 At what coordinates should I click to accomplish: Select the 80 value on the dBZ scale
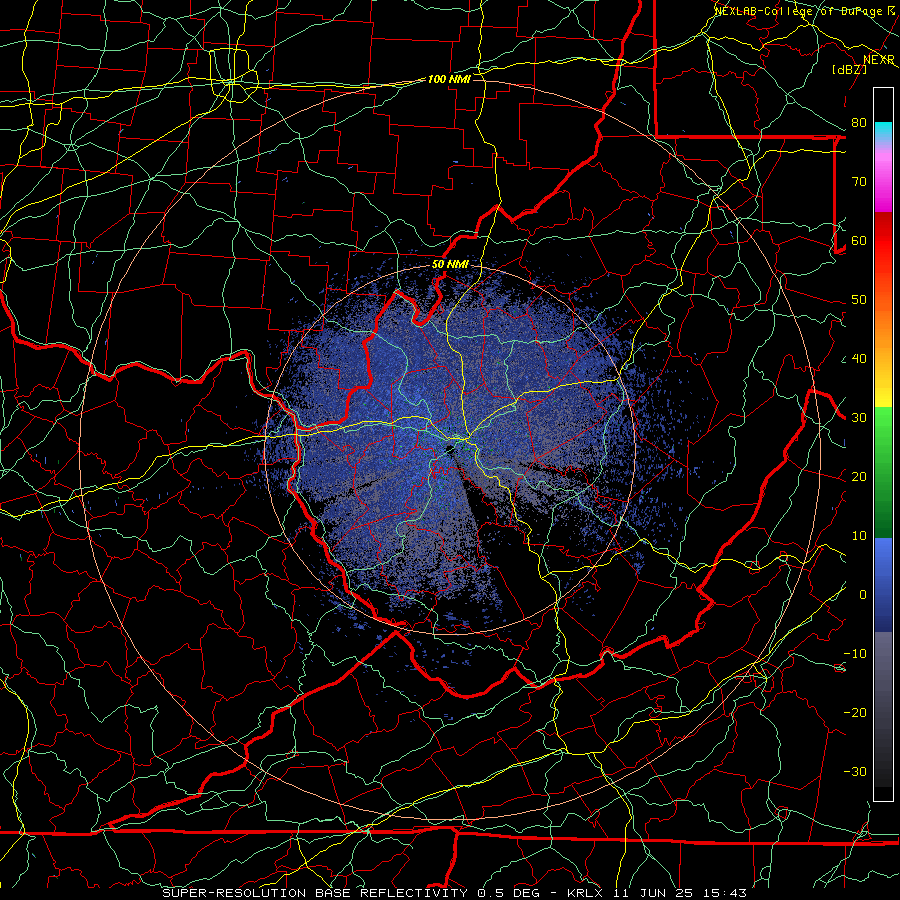pyautogui.click(x=859, y=123)
